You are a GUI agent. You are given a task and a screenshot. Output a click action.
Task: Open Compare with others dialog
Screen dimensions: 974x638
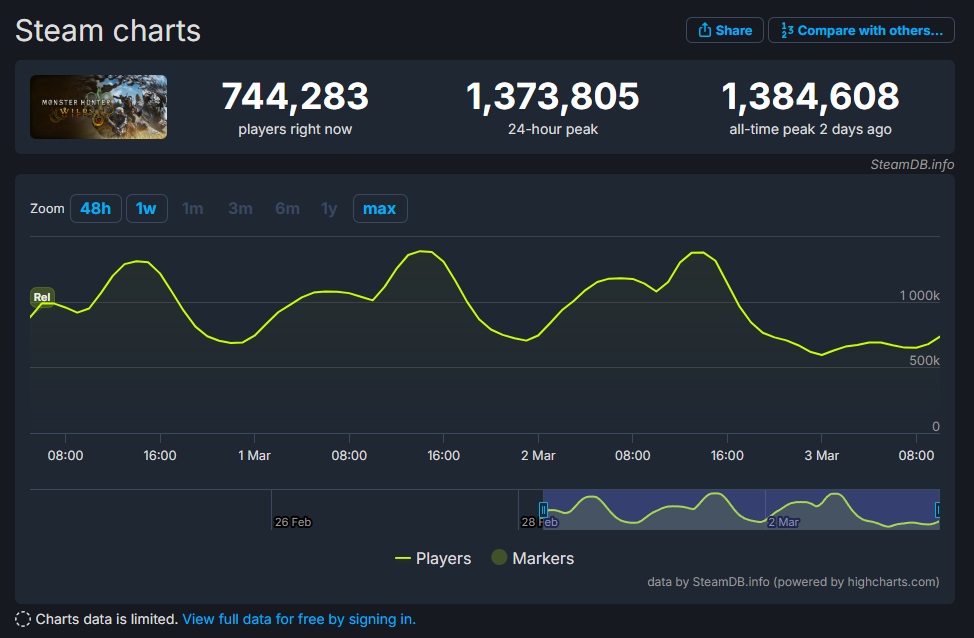click(x=861, y=30)
